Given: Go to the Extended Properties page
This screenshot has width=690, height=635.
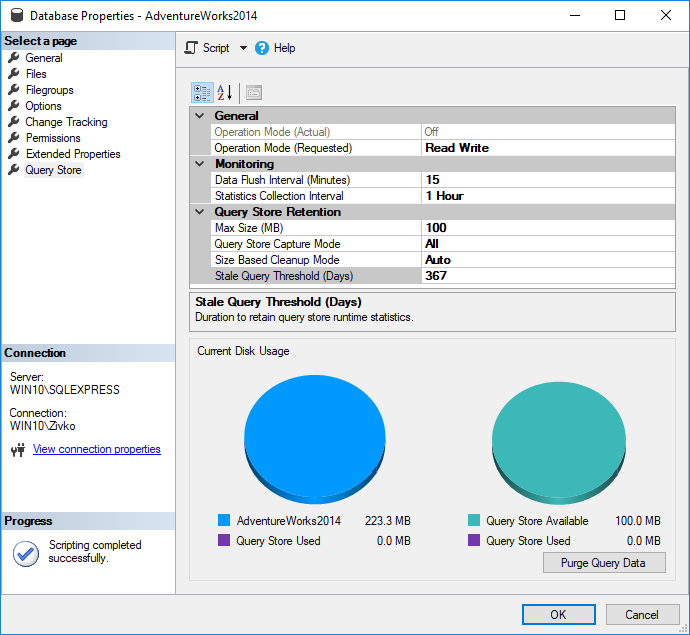Looking at the screenshot, I should point(73,154).
